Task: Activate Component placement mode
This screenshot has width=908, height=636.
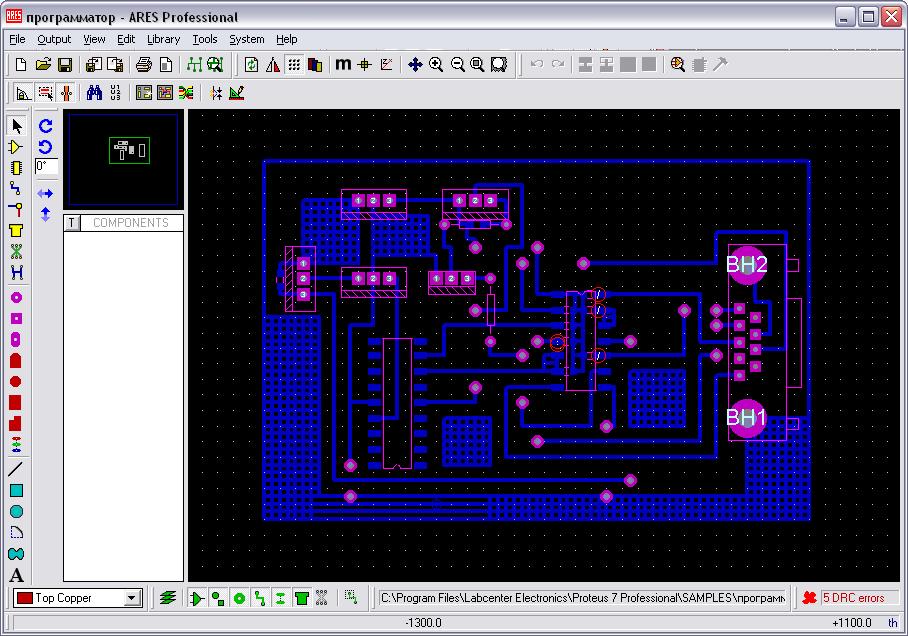Action: tap(16, 147)
